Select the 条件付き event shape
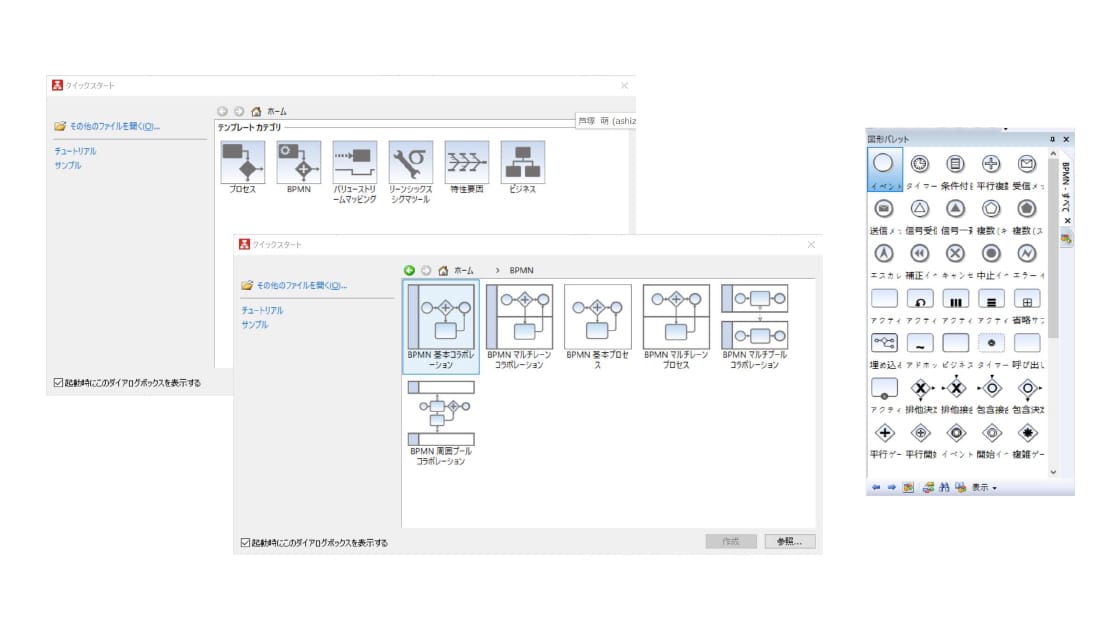Viewport: 1120px width, 630px height. [956, 164]
